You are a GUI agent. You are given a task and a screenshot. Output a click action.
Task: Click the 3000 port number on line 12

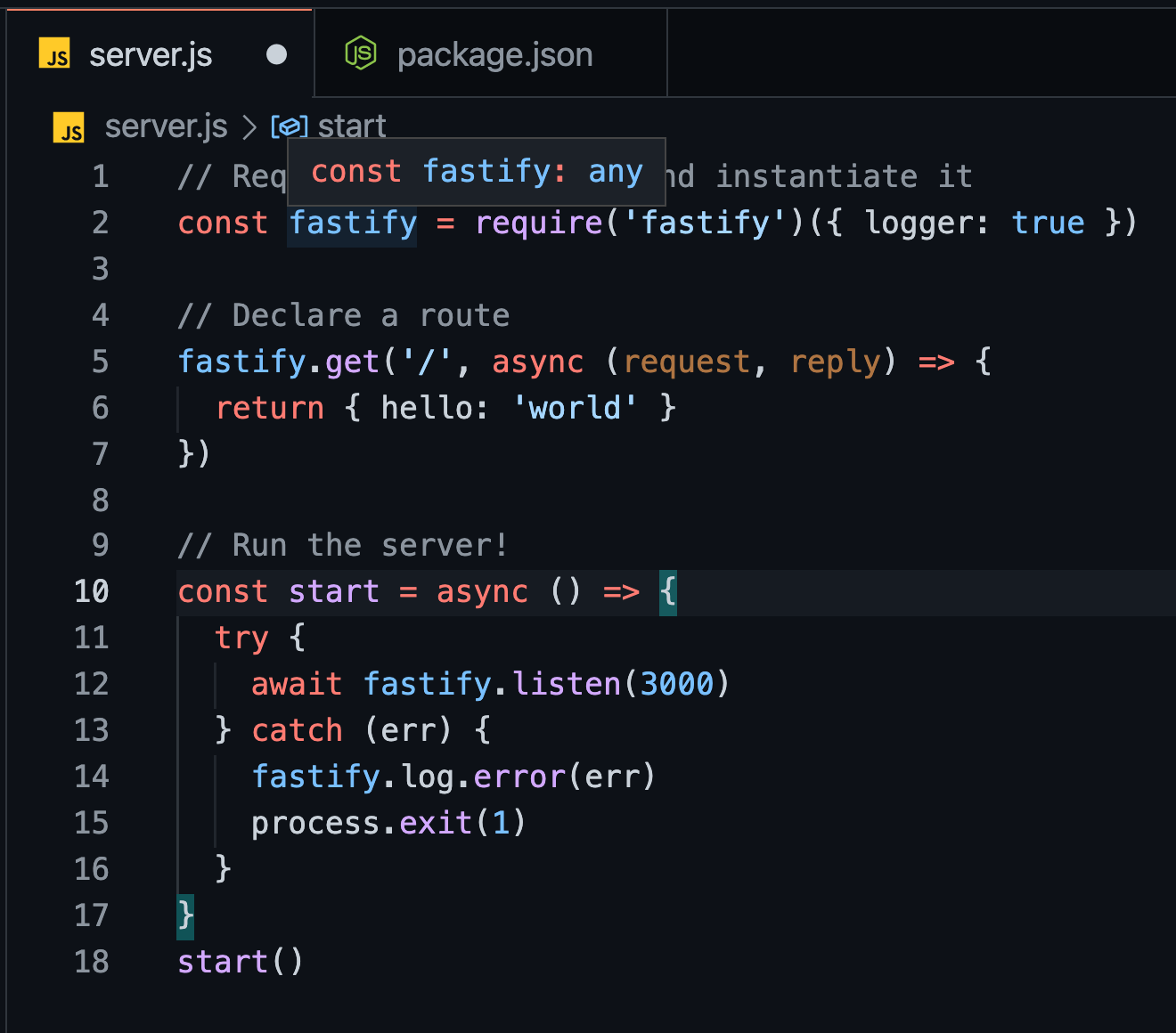click(677, 684)
